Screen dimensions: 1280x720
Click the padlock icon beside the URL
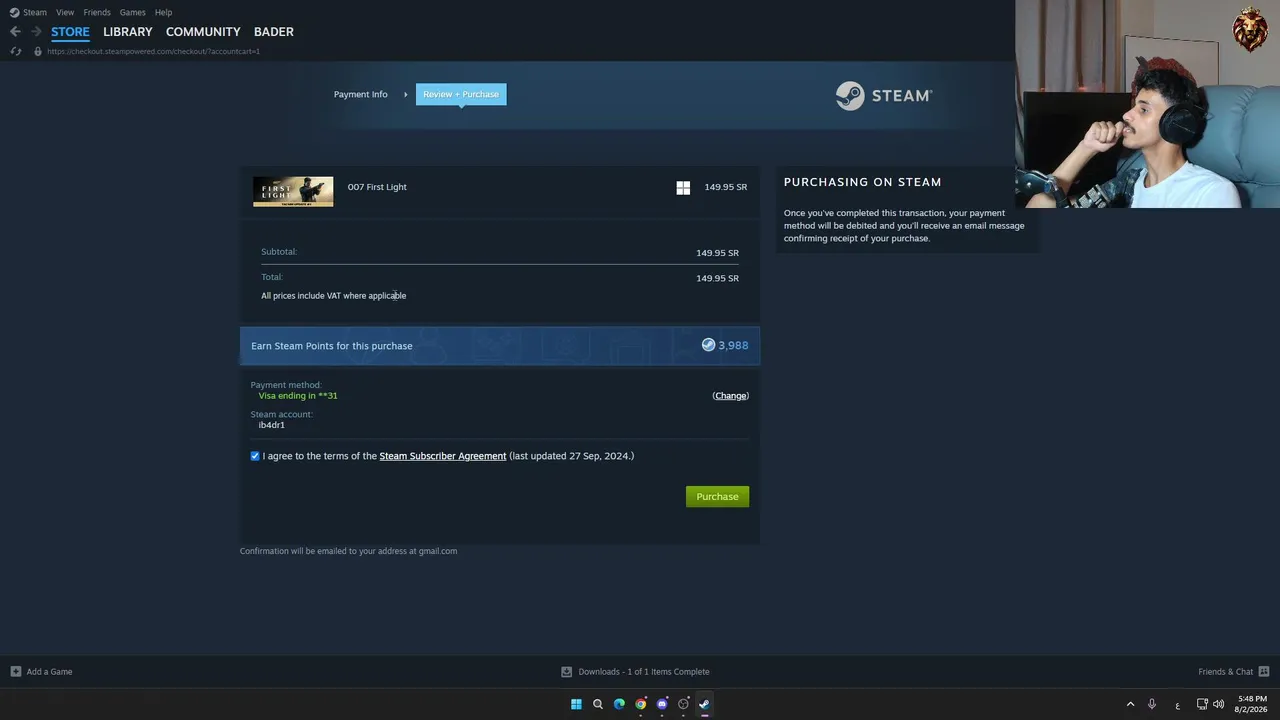click(38, 51)
